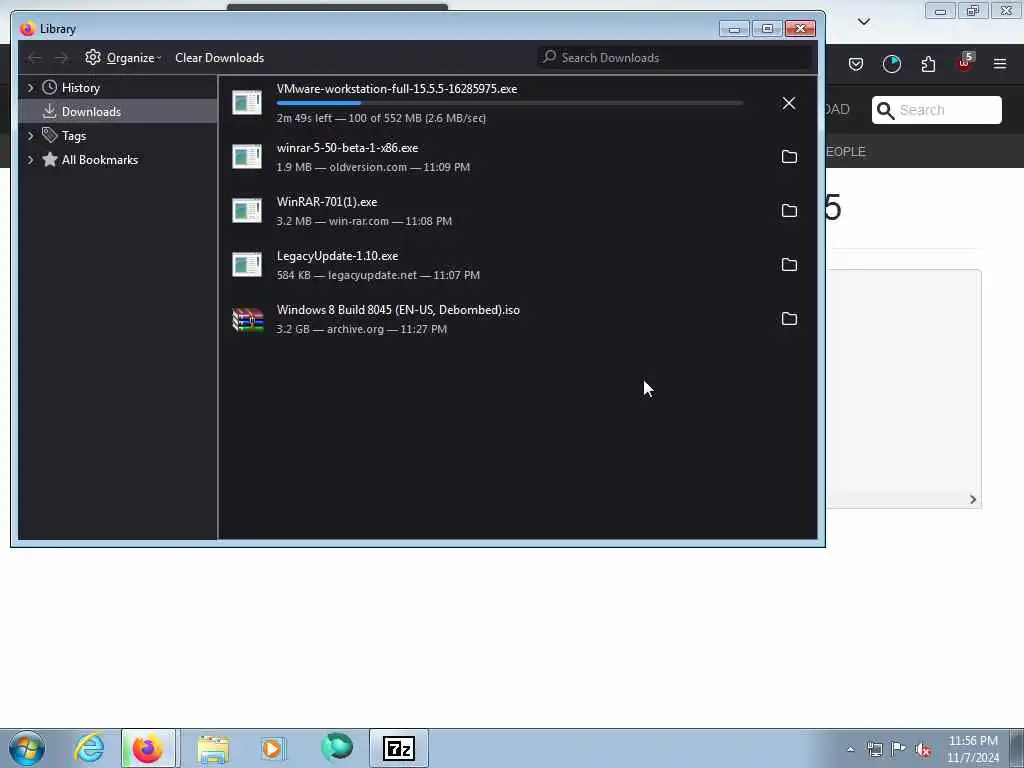Screen dimensions: 1024x768
Task: Click the website search magnifier icon
Action: tap(885, 110)
